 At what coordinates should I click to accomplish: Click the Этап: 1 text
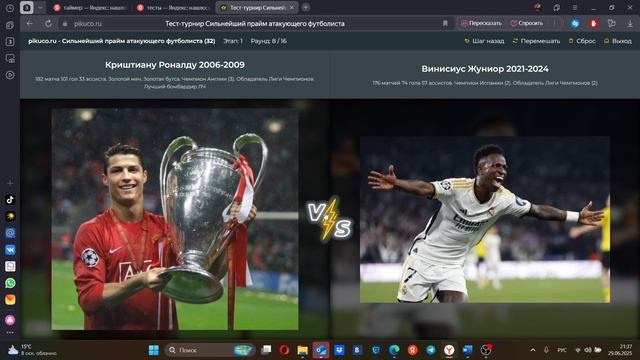pos(233,41)
